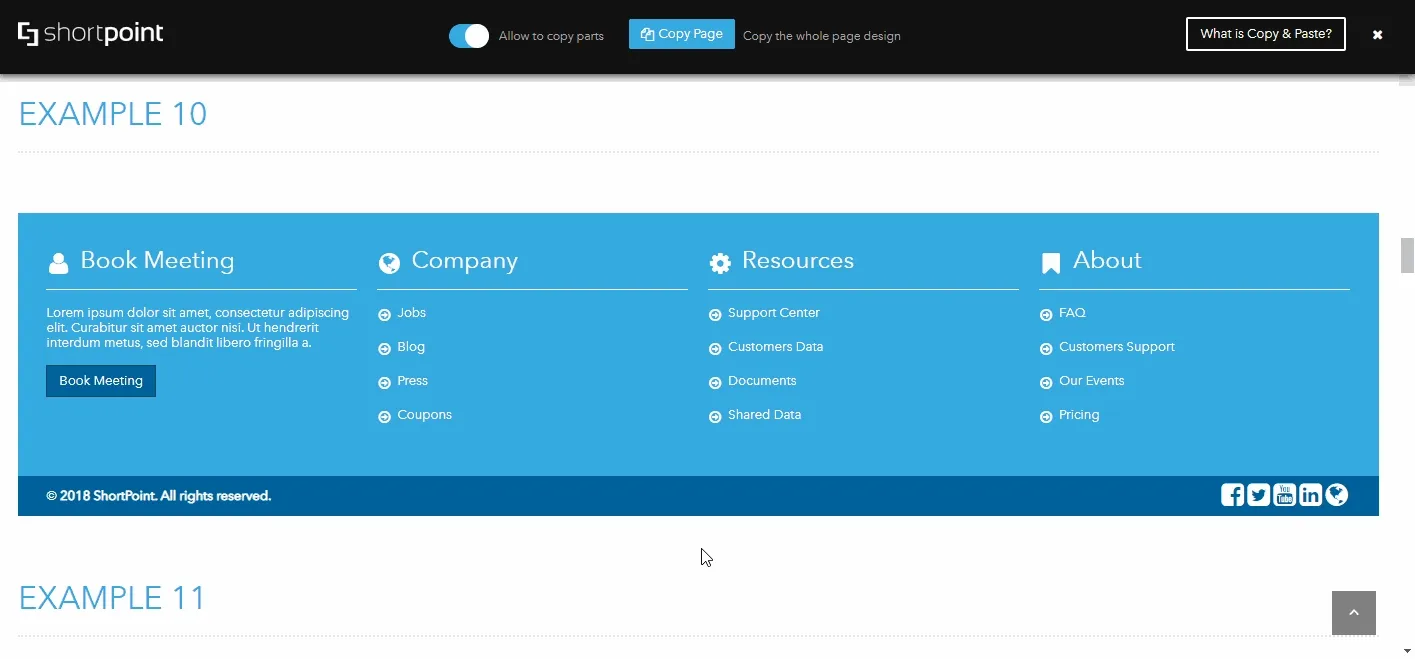Close the copy and paste bar

coord(1377,35)
